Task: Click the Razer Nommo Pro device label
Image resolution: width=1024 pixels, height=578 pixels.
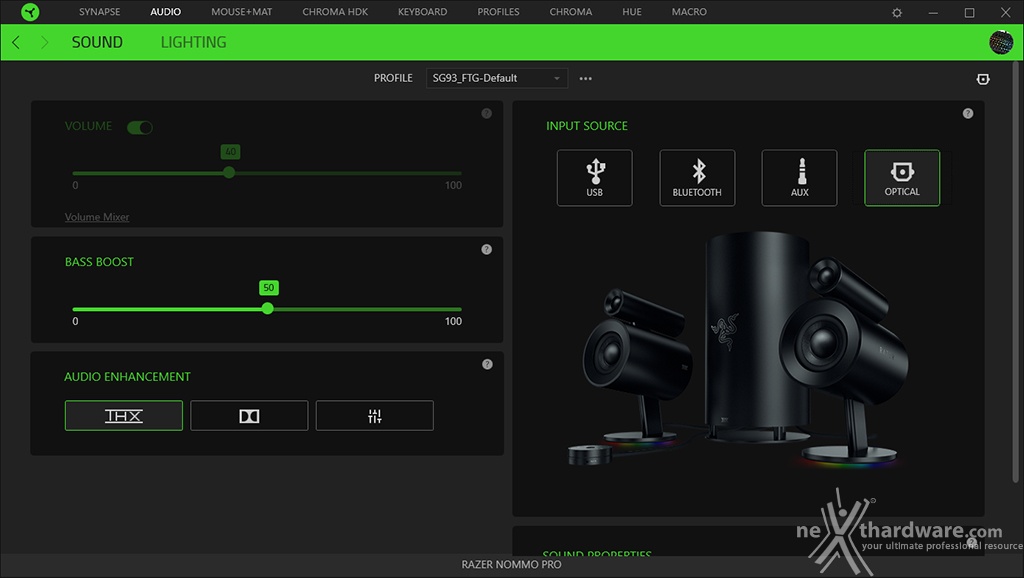Action: (511, 564)
